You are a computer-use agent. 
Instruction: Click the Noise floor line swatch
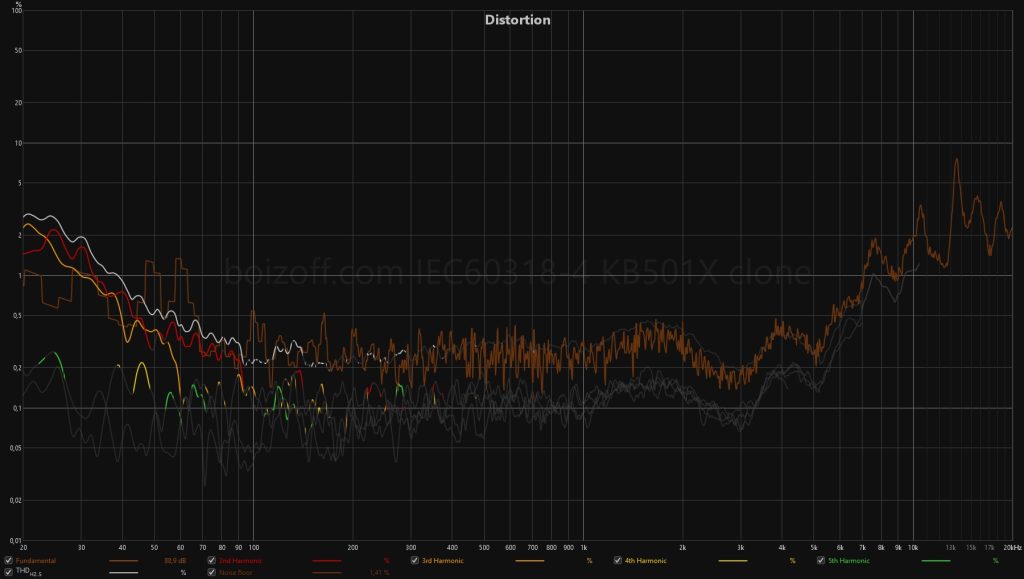coord(327,572)
